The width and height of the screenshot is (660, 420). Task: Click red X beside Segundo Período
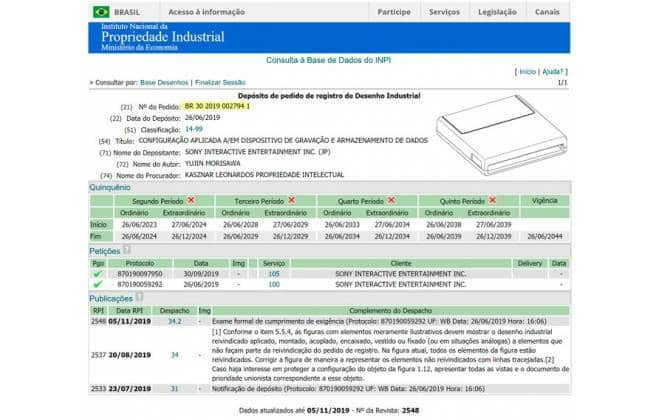point(191,200)
